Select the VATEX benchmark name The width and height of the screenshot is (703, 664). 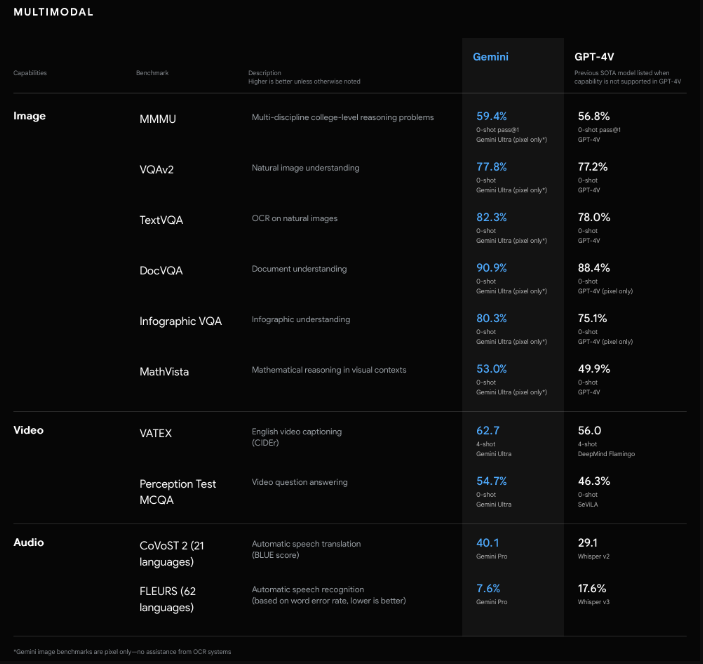click(156, 434)
